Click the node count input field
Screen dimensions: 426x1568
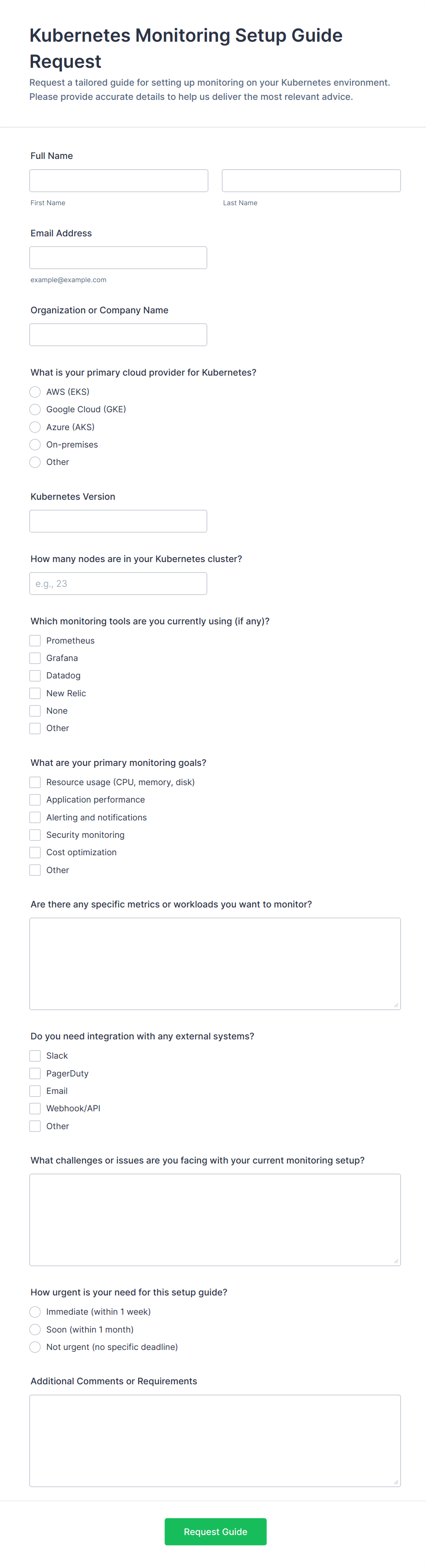[118, 583]
